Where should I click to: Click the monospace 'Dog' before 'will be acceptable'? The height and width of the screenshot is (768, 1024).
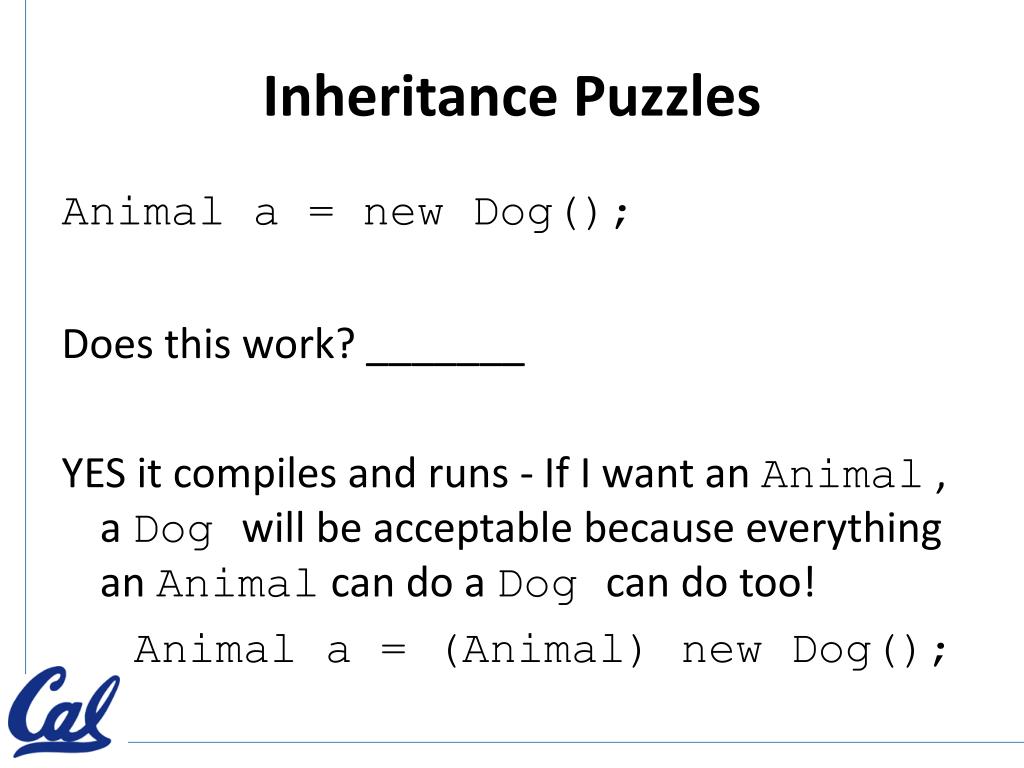[x=174, y=530]
